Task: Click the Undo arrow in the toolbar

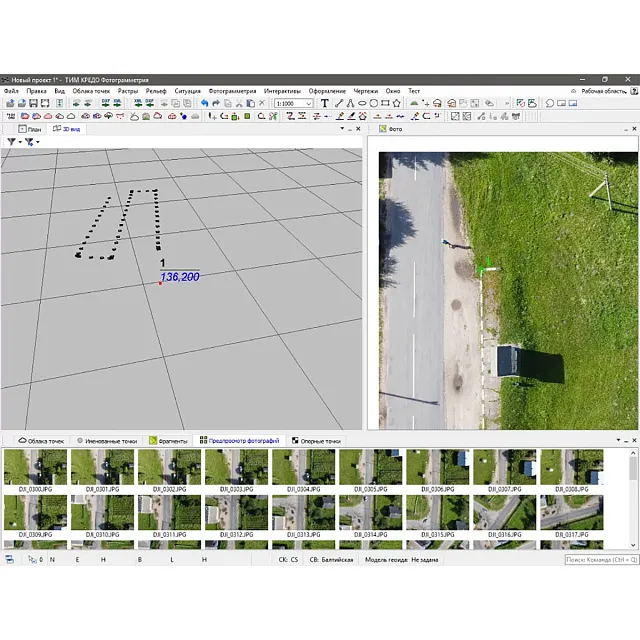Action: coord(204,103)
